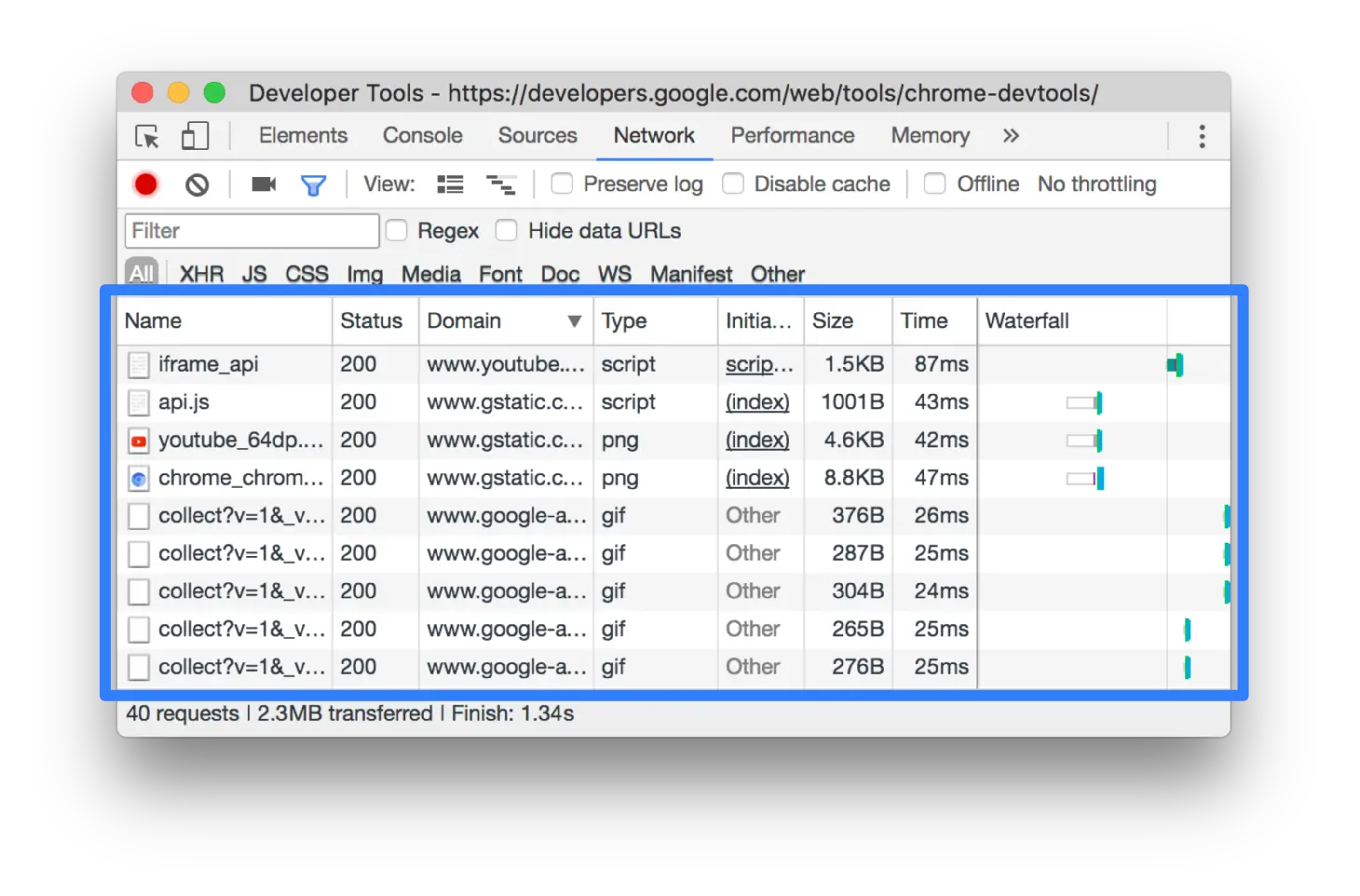Open the Elements panel tab
1360x896 pixels.
tap(303, 136)
